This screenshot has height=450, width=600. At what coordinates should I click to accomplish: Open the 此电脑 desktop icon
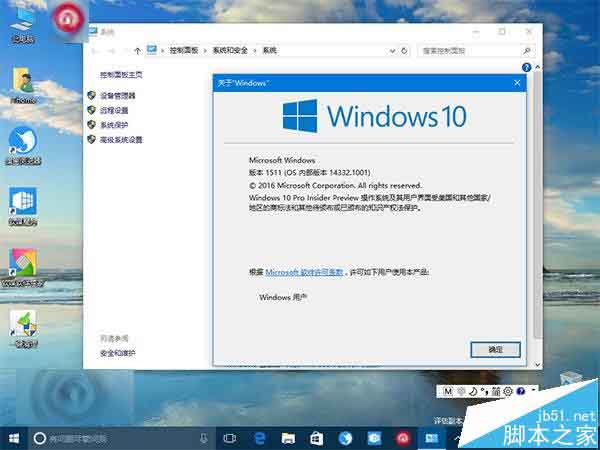(23, 25)
